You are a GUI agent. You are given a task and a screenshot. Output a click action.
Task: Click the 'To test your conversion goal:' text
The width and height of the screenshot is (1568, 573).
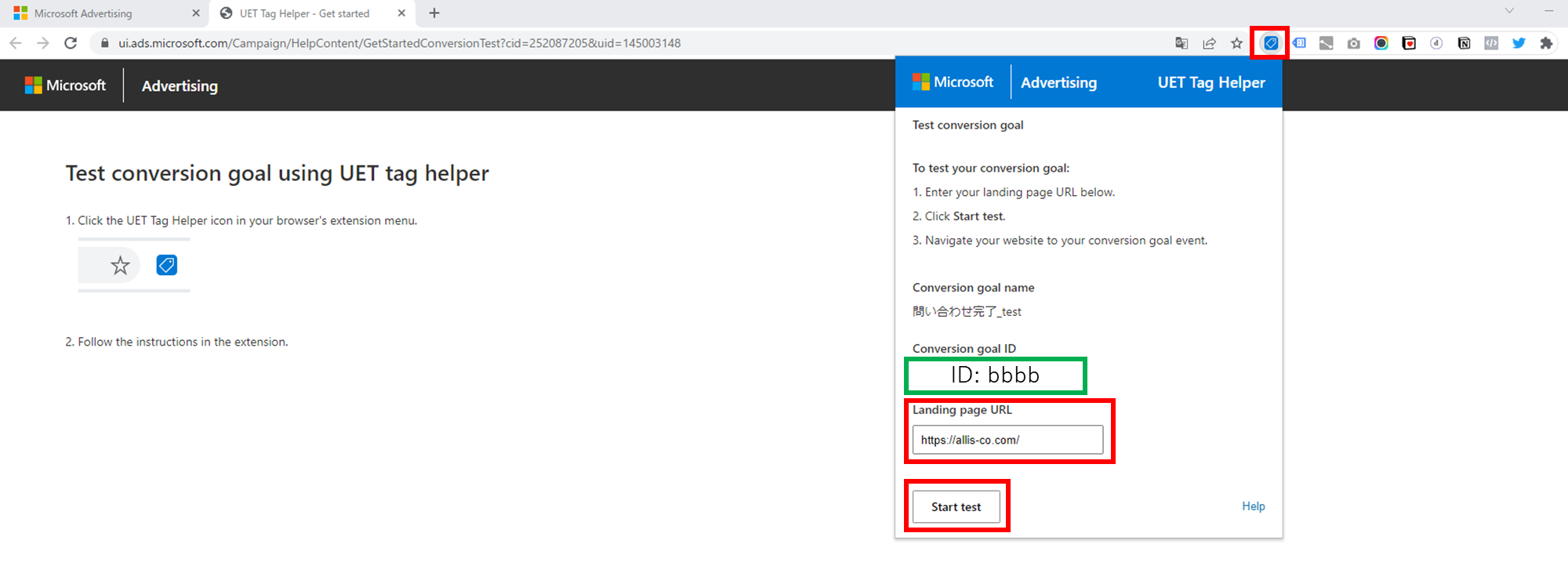click(991, 168)
